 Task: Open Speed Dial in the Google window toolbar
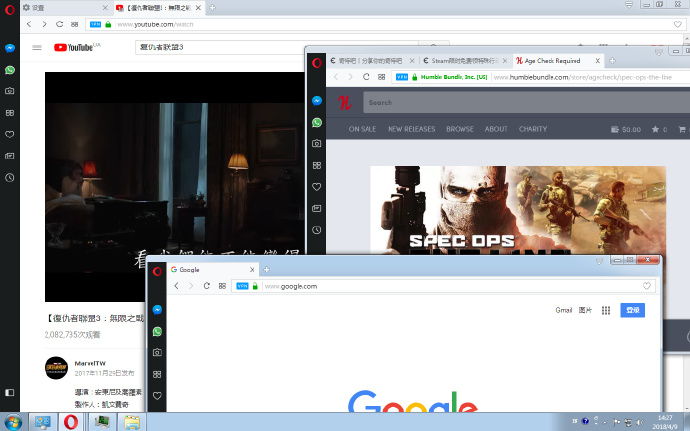[220, 286]
